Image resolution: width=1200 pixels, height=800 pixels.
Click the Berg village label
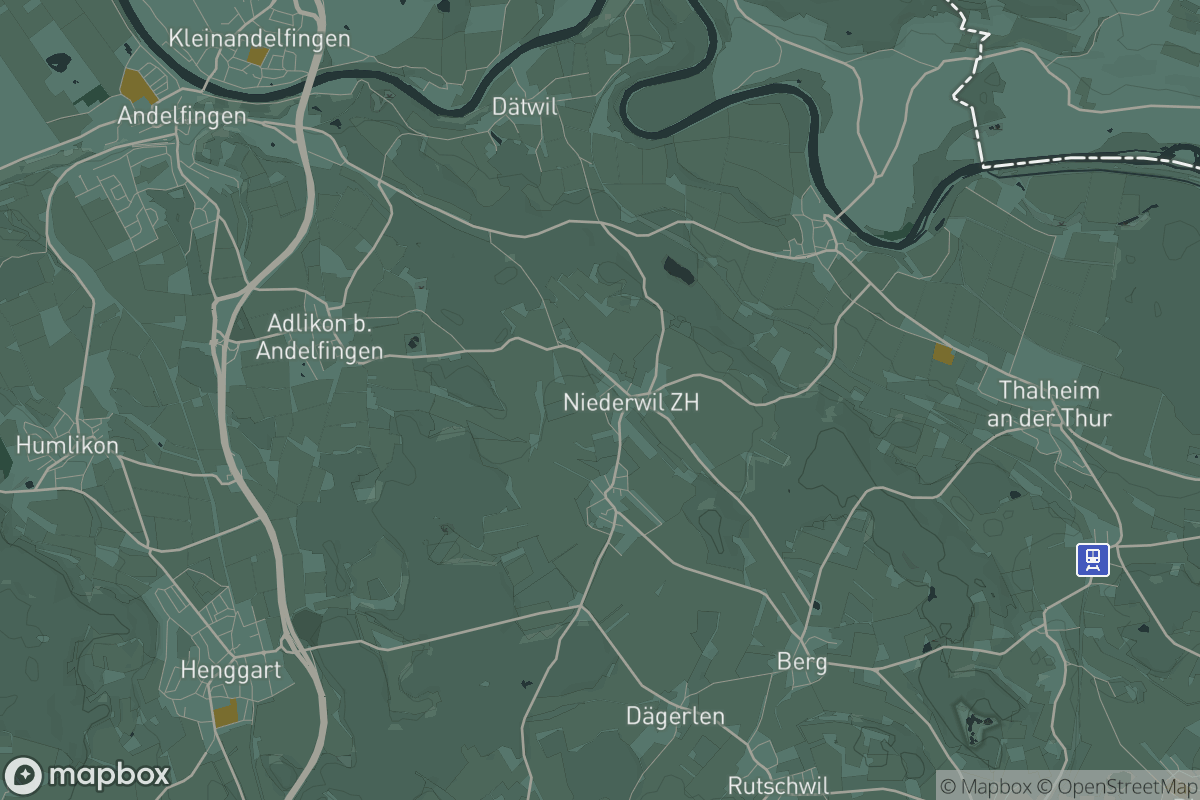click(x=802, y=662)
